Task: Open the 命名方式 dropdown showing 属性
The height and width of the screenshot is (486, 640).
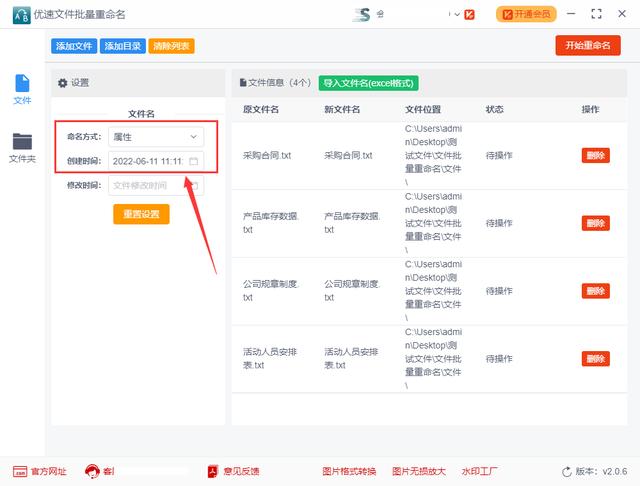Action: pos(156,137)
